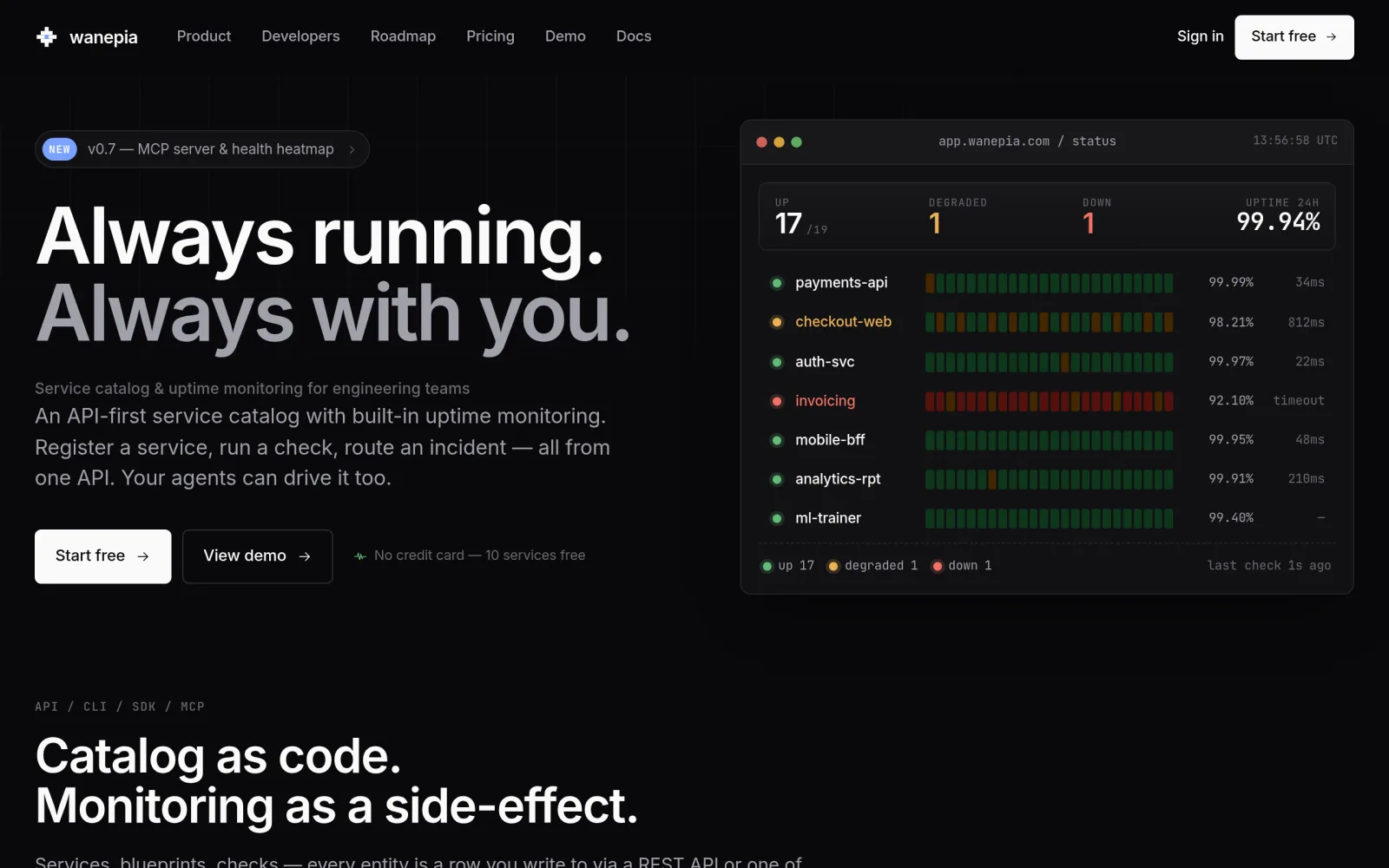Click the API / CLI / SDK / MCP label
The image size is (1389, 868).
coord(120,707)
